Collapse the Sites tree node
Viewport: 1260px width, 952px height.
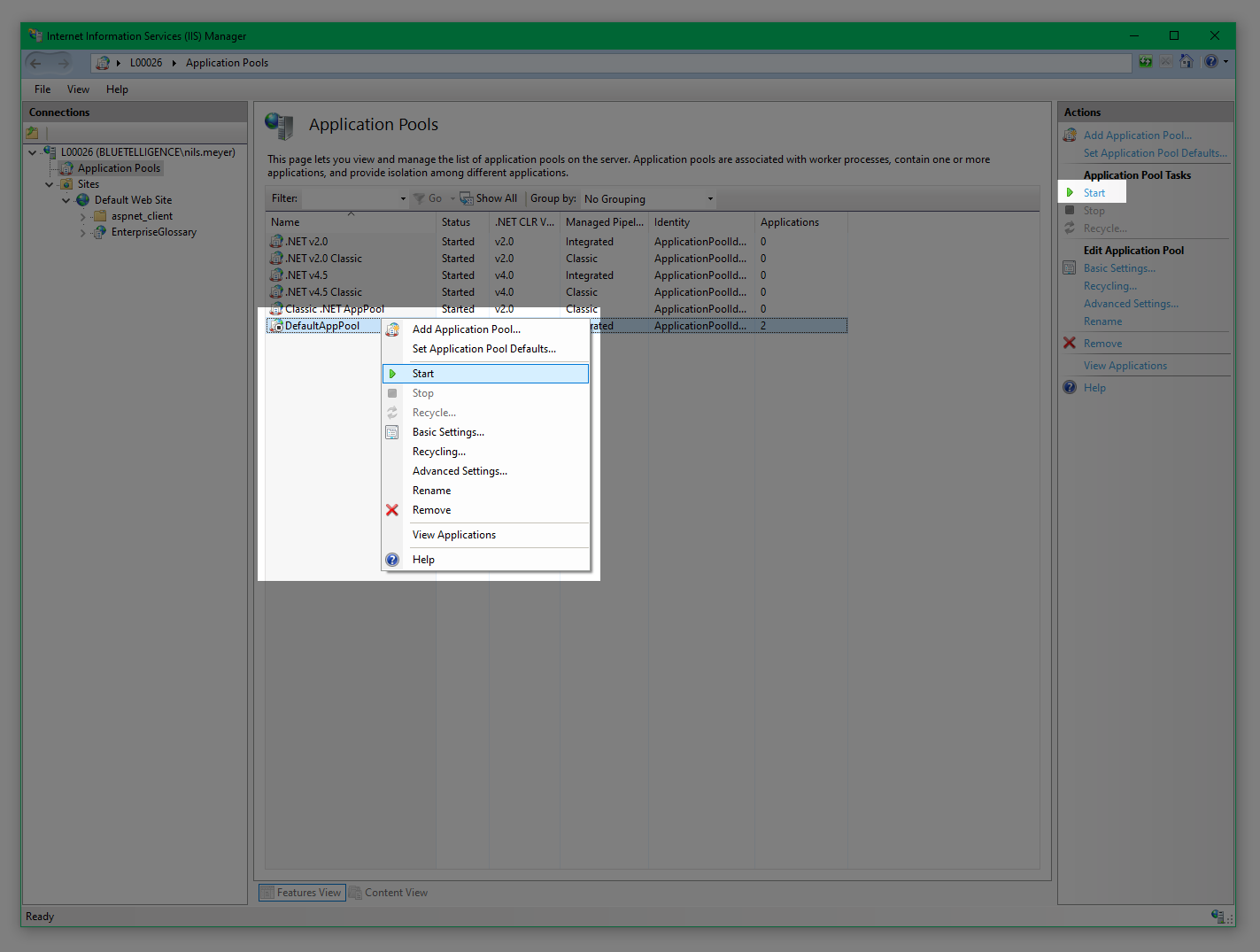[50, 184]
